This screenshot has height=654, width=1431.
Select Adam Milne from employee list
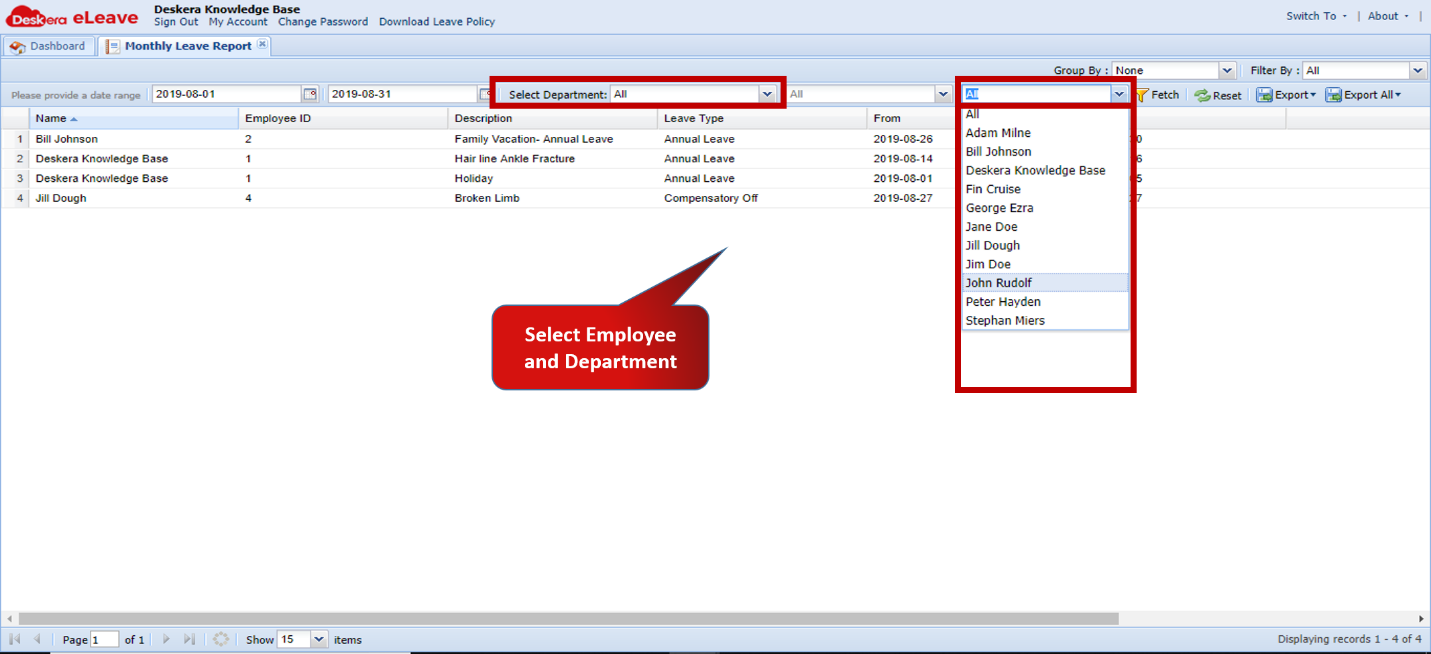point(1045,133)
